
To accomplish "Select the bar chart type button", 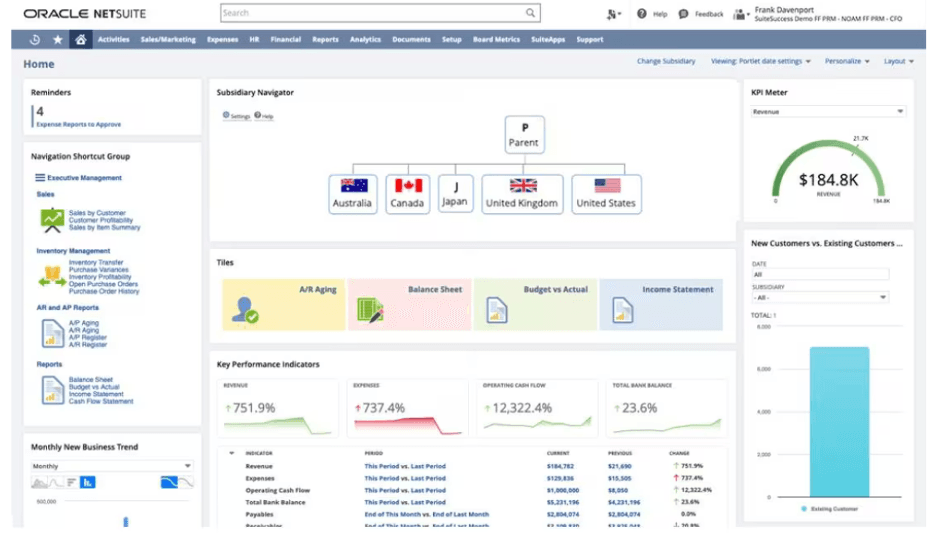I will click(88, 483).
